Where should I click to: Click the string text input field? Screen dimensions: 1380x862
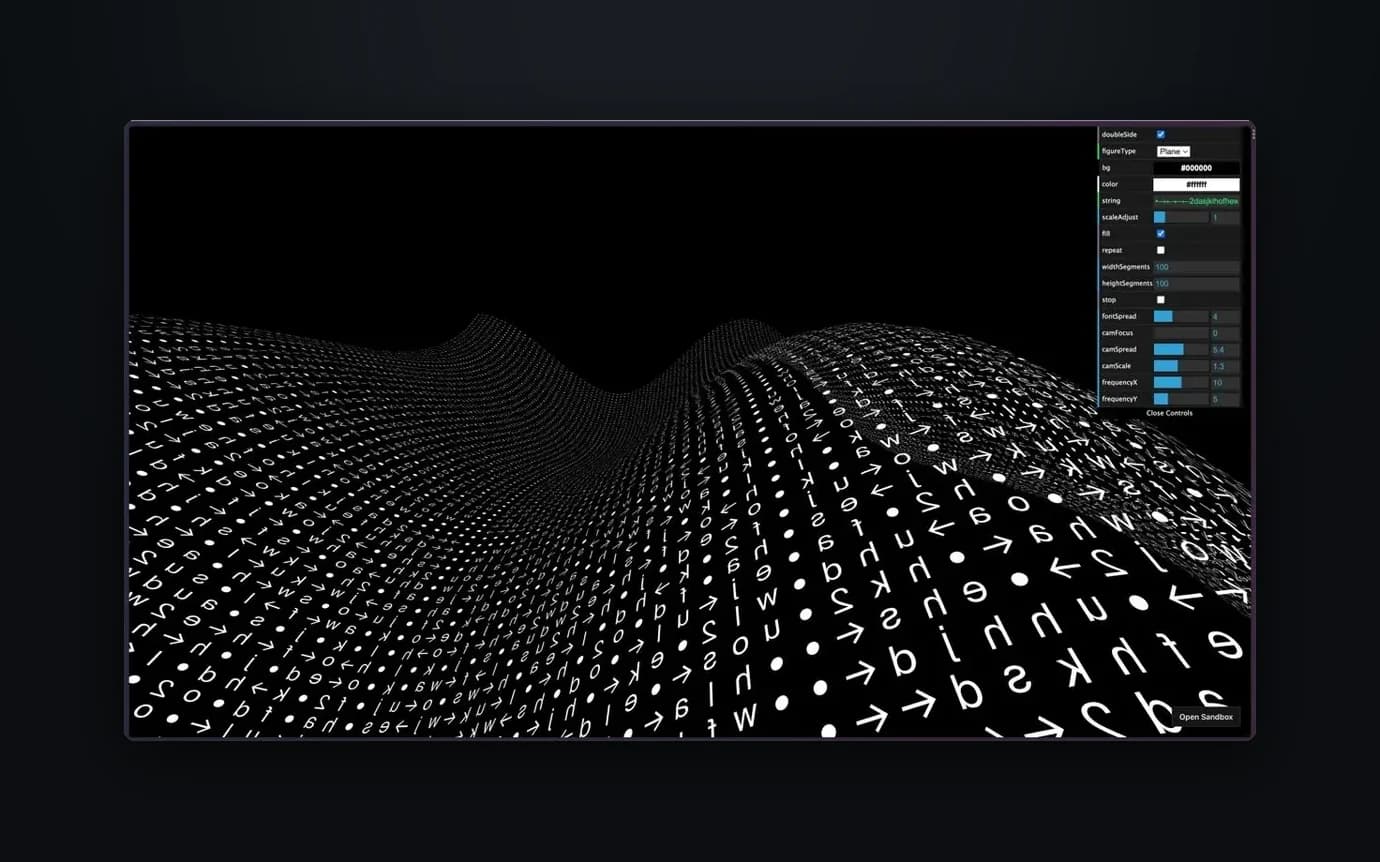click(1196, 201)
